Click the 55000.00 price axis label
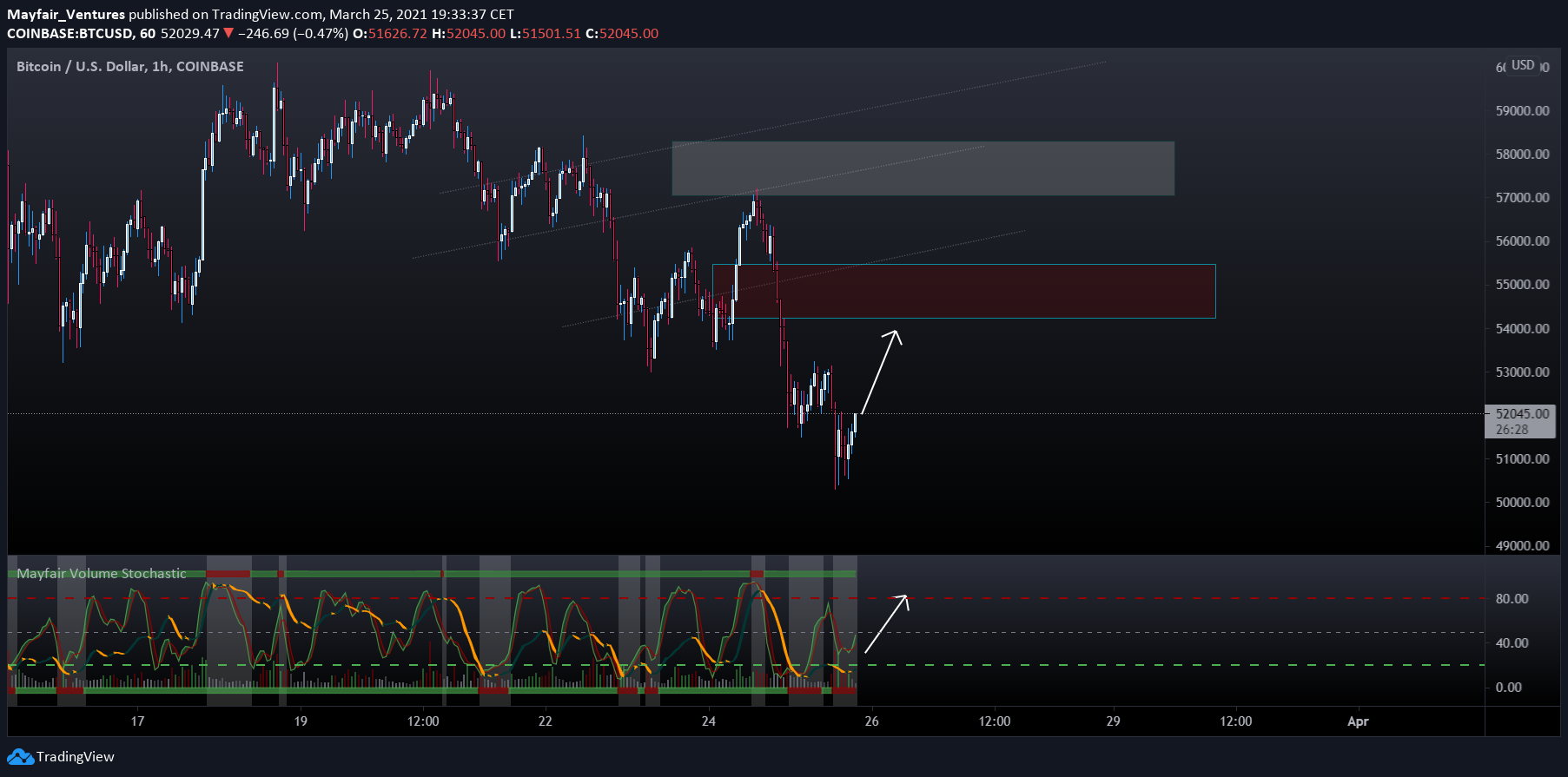 pyautogui.click(x=1522, y=285)
